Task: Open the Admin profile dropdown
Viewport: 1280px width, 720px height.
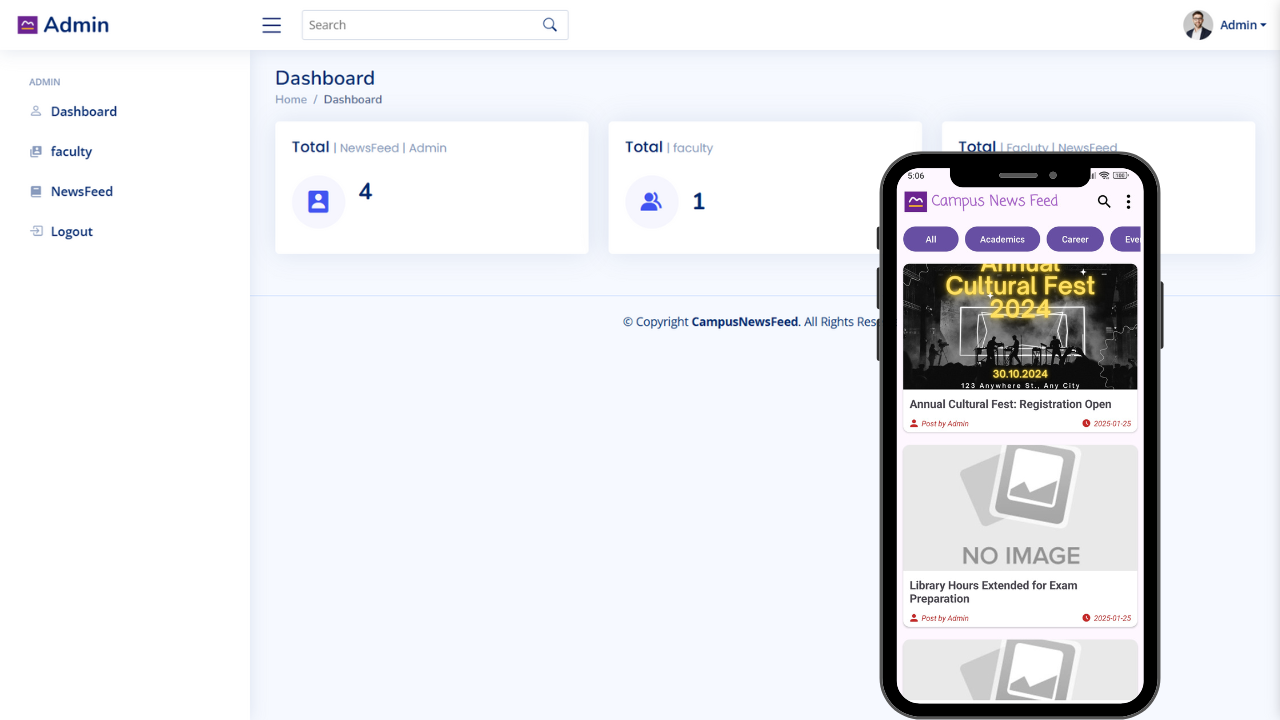Action: tap(1242, 25)
